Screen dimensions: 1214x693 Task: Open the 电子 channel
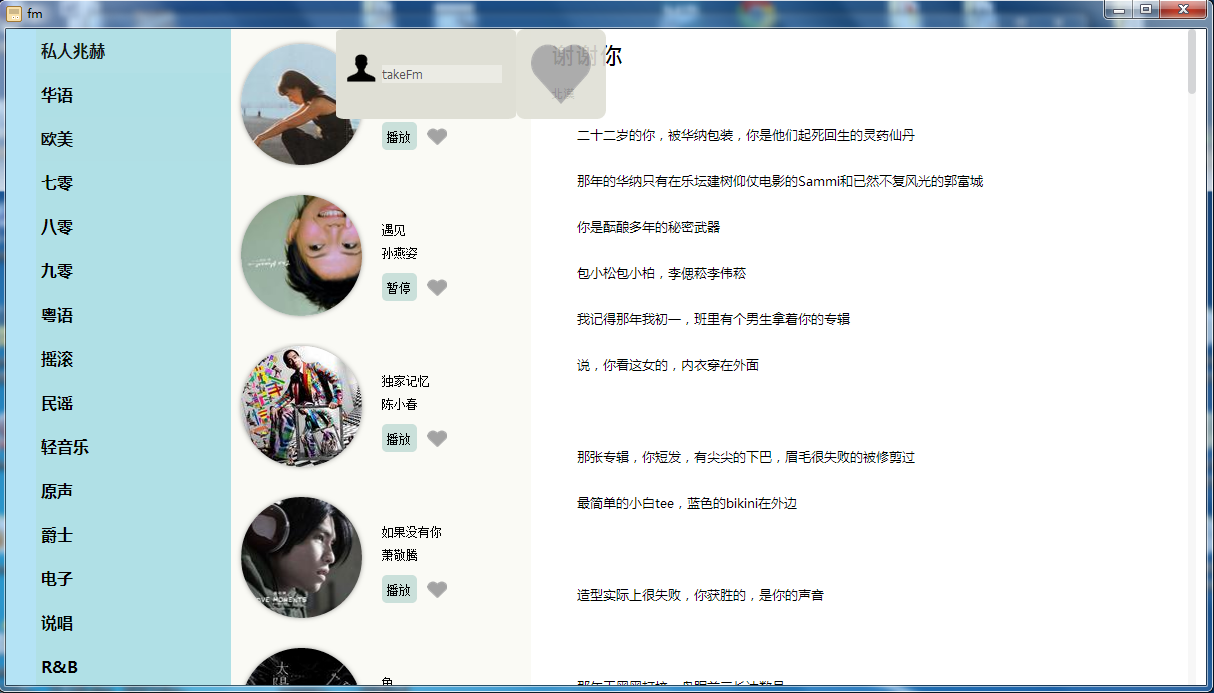[57, 579]
